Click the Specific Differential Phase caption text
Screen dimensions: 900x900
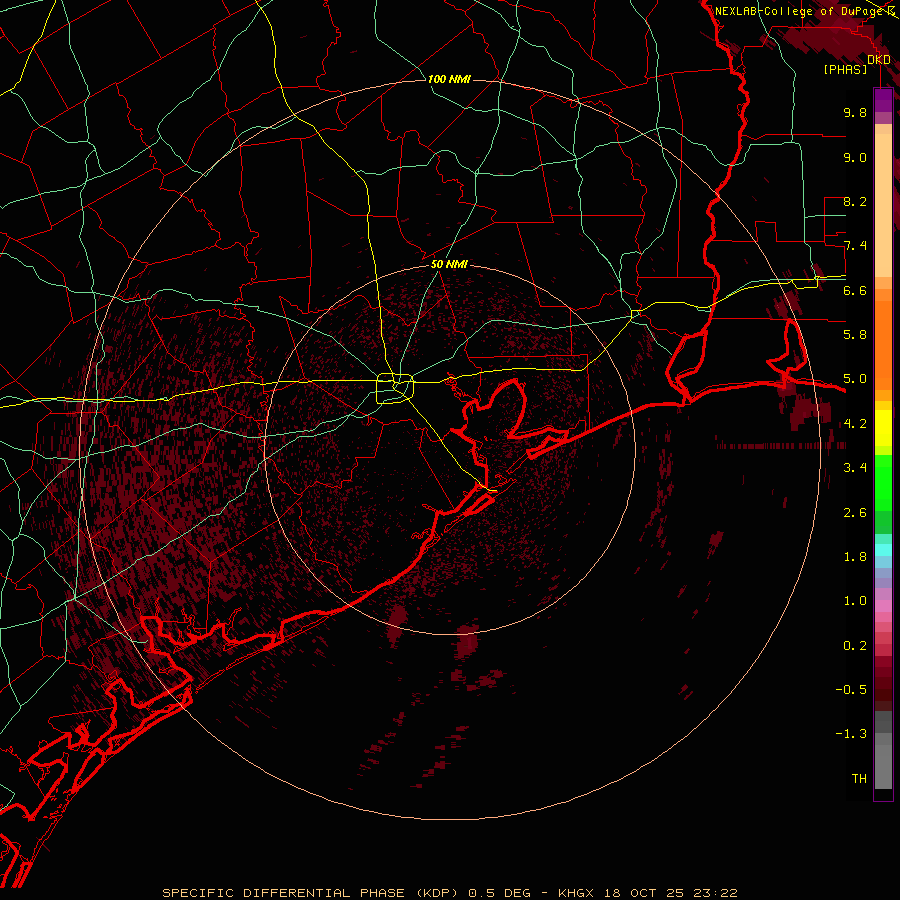click(x=450, y=893)
